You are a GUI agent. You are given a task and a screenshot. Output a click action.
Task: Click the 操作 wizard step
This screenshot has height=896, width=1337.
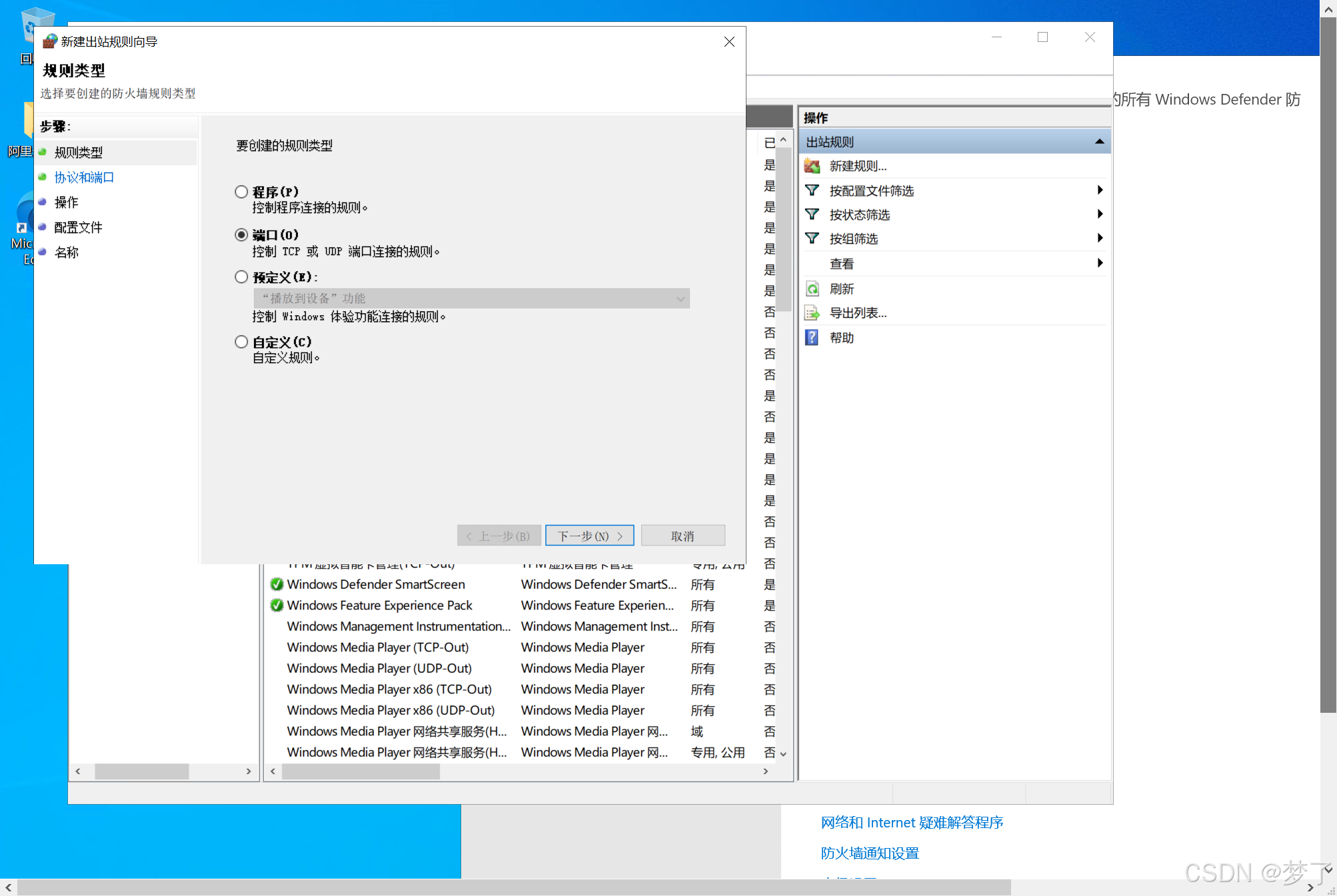(x=67, y=203)
